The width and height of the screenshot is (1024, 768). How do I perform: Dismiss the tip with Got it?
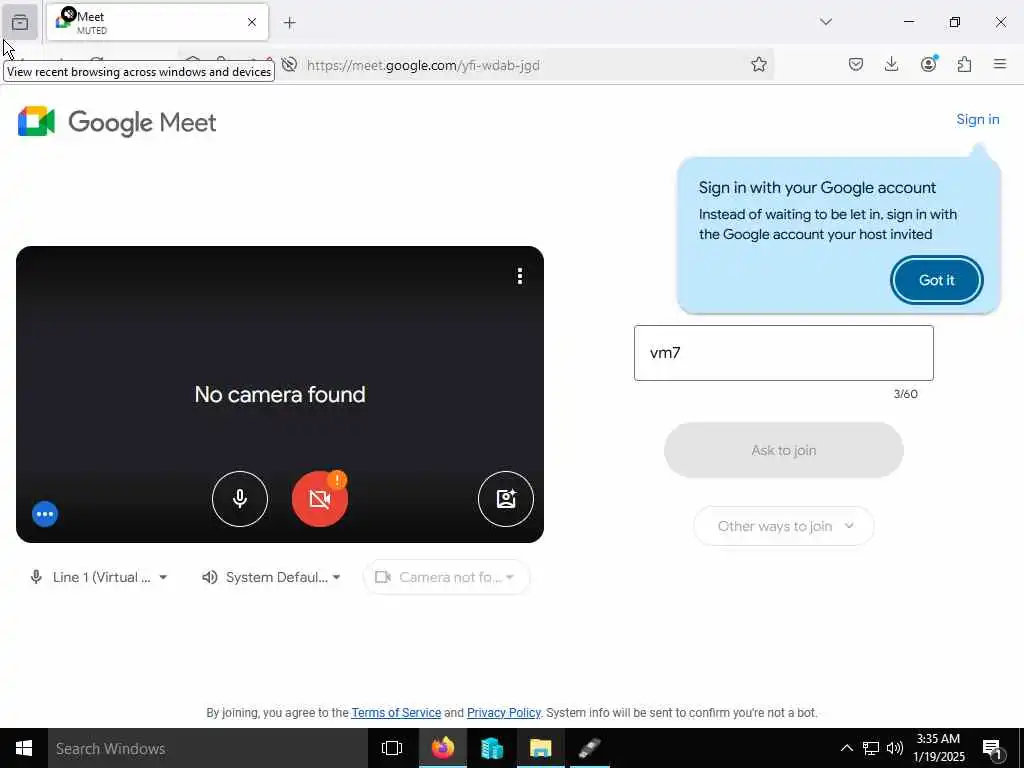pos(936,280)
